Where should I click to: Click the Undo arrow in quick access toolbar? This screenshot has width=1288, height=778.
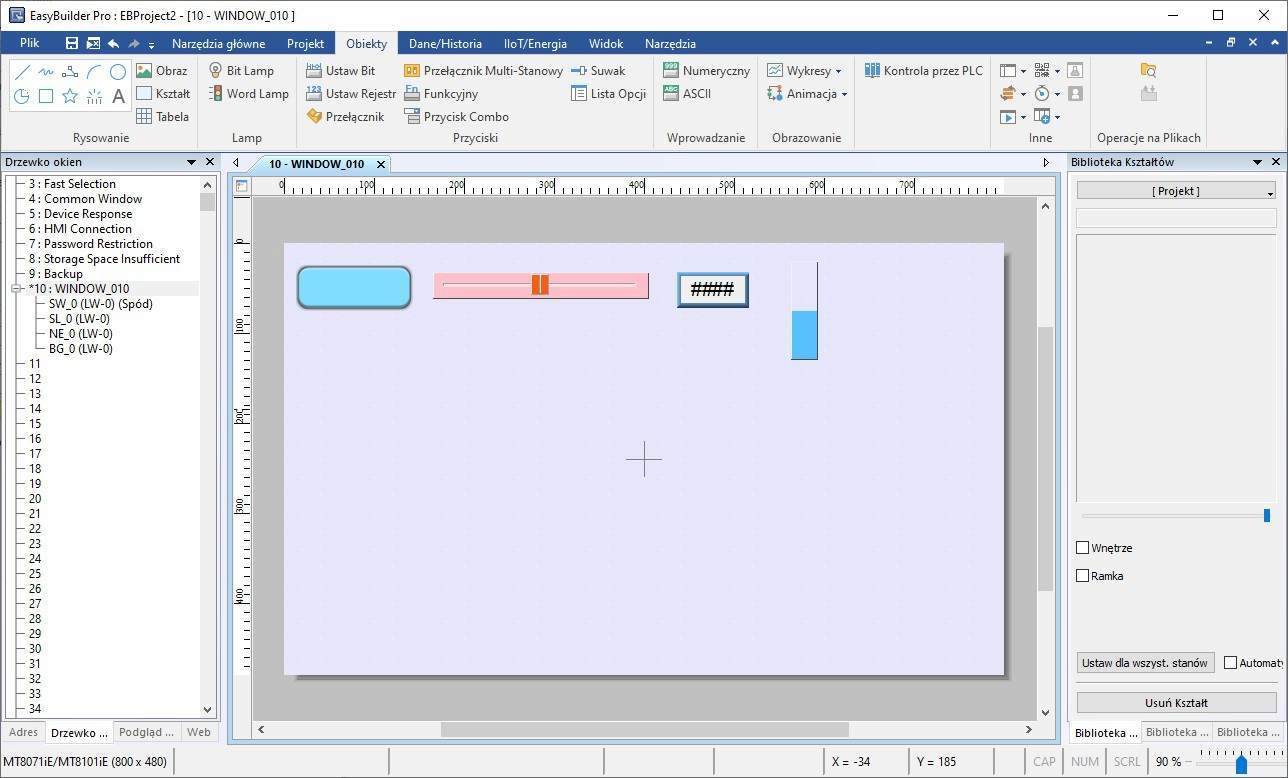(x=113, y=44)
